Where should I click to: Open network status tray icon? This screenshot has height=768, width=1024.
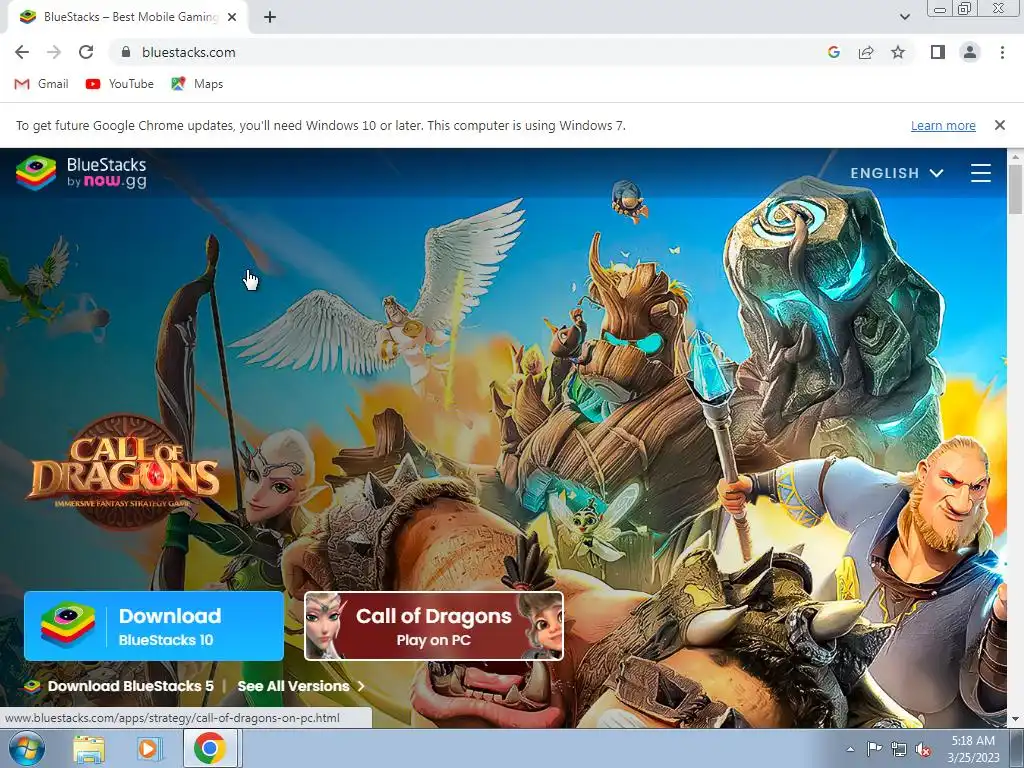coord(899,749)
